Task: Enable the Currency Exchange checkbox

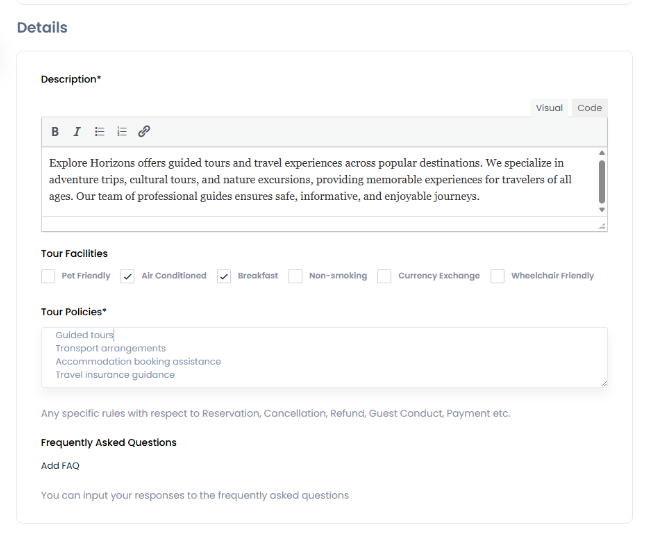Action: tap(384, 276)
